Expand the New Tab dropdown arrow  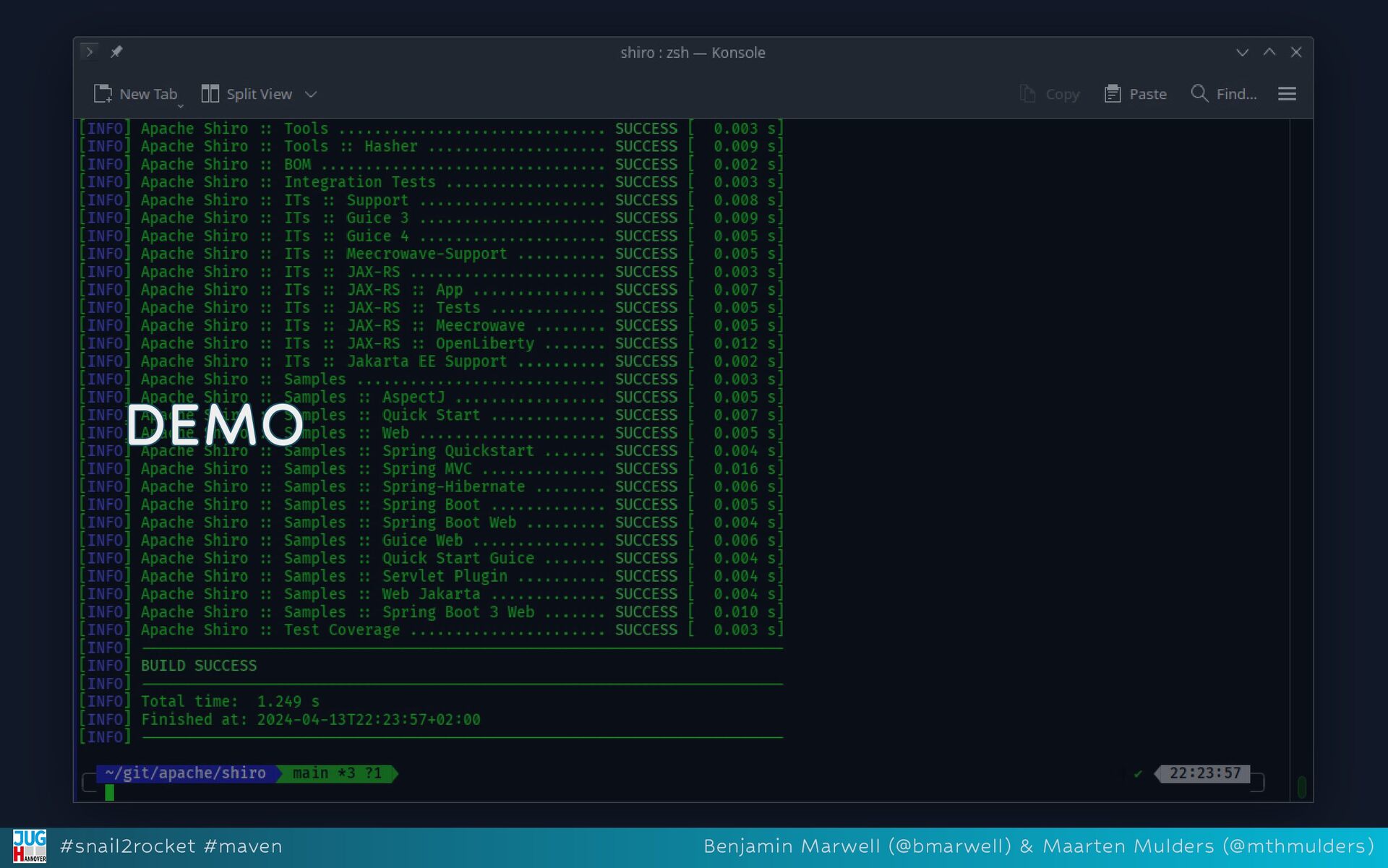coord(181,106)
